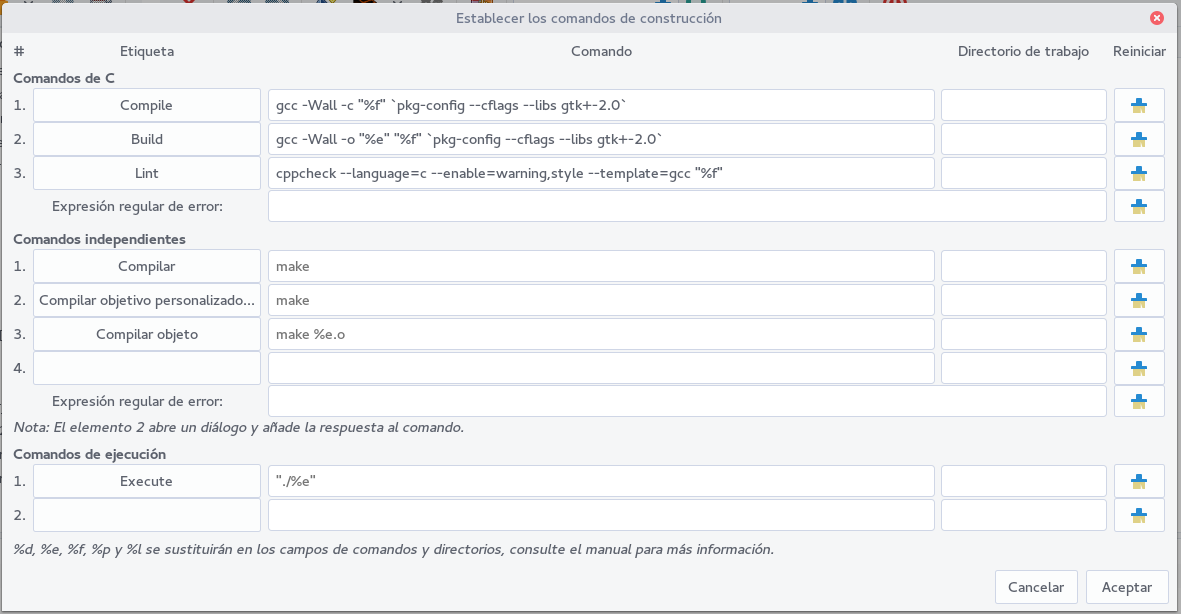
Task: Reset the fourth independent command row
Action: click(1139, 367)
